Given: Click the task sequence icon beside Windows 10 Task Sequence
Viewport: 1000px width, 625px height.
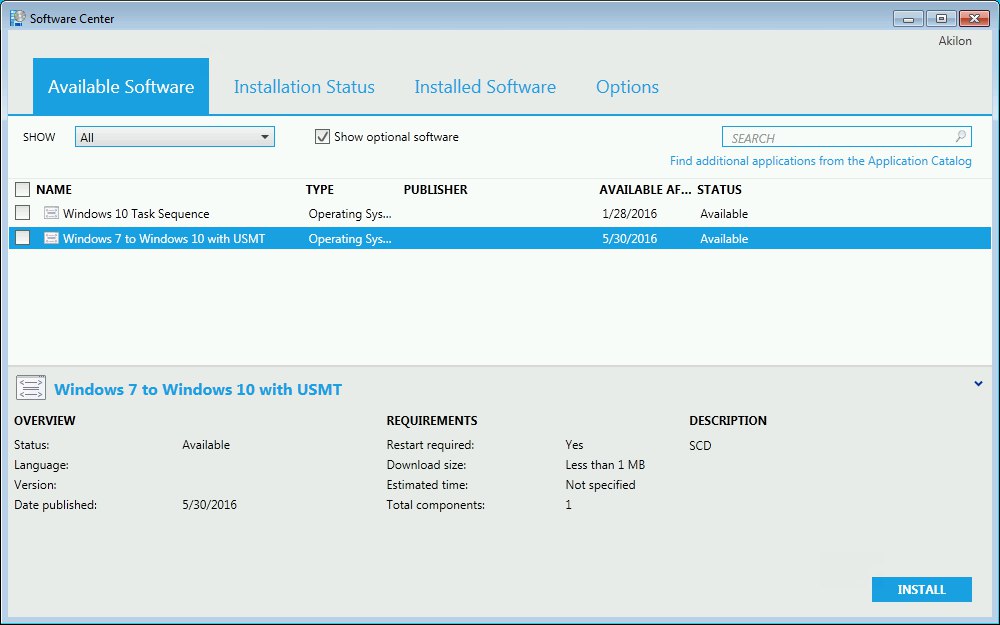Looking at the screenshot, I should click(x=51, y=213).
